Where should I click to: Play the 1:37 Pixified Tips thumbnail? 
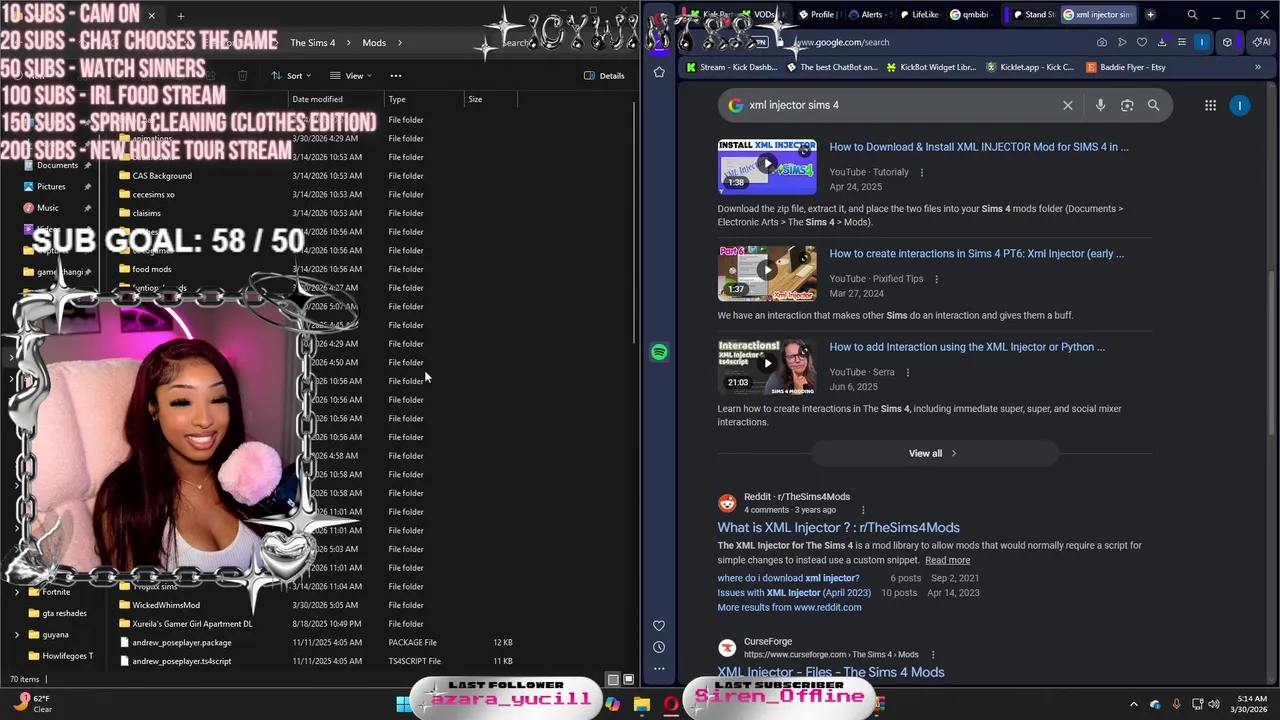click(x=767, y=273)
